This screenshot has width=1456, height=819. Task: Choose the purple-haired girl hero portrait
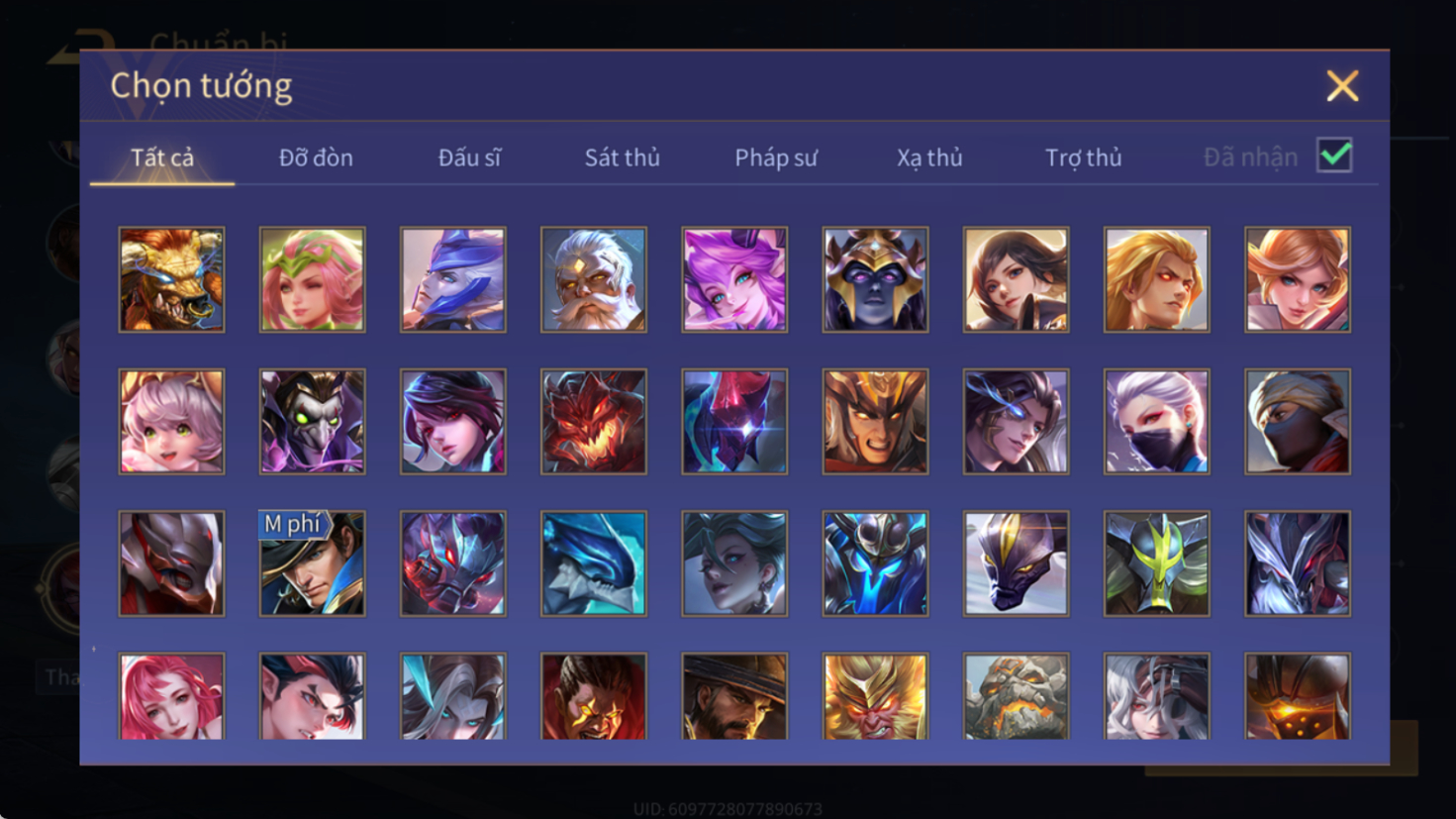tap(734, 279)
